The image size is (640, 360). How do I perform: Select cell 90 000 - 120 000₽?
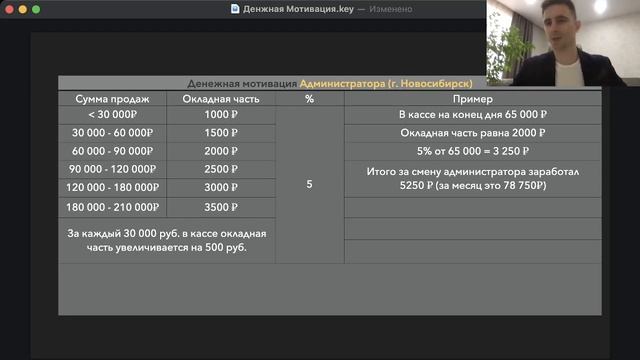pos(112,169)
